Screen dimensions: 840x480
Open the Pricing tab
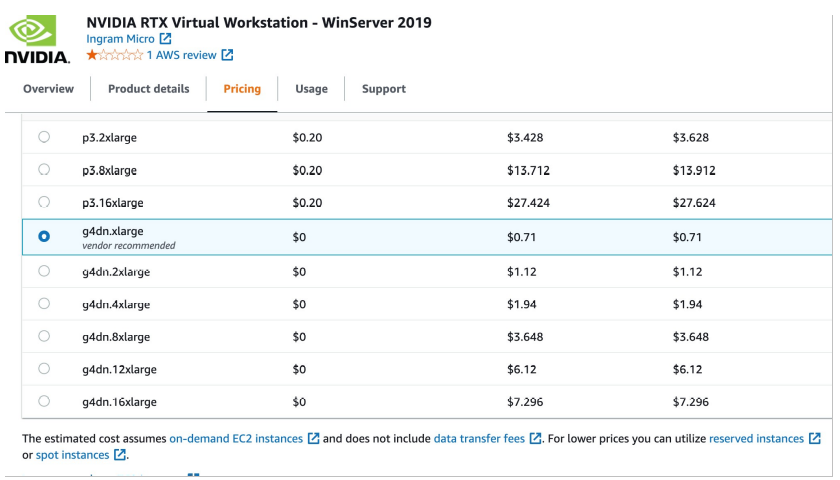[242, 89]
